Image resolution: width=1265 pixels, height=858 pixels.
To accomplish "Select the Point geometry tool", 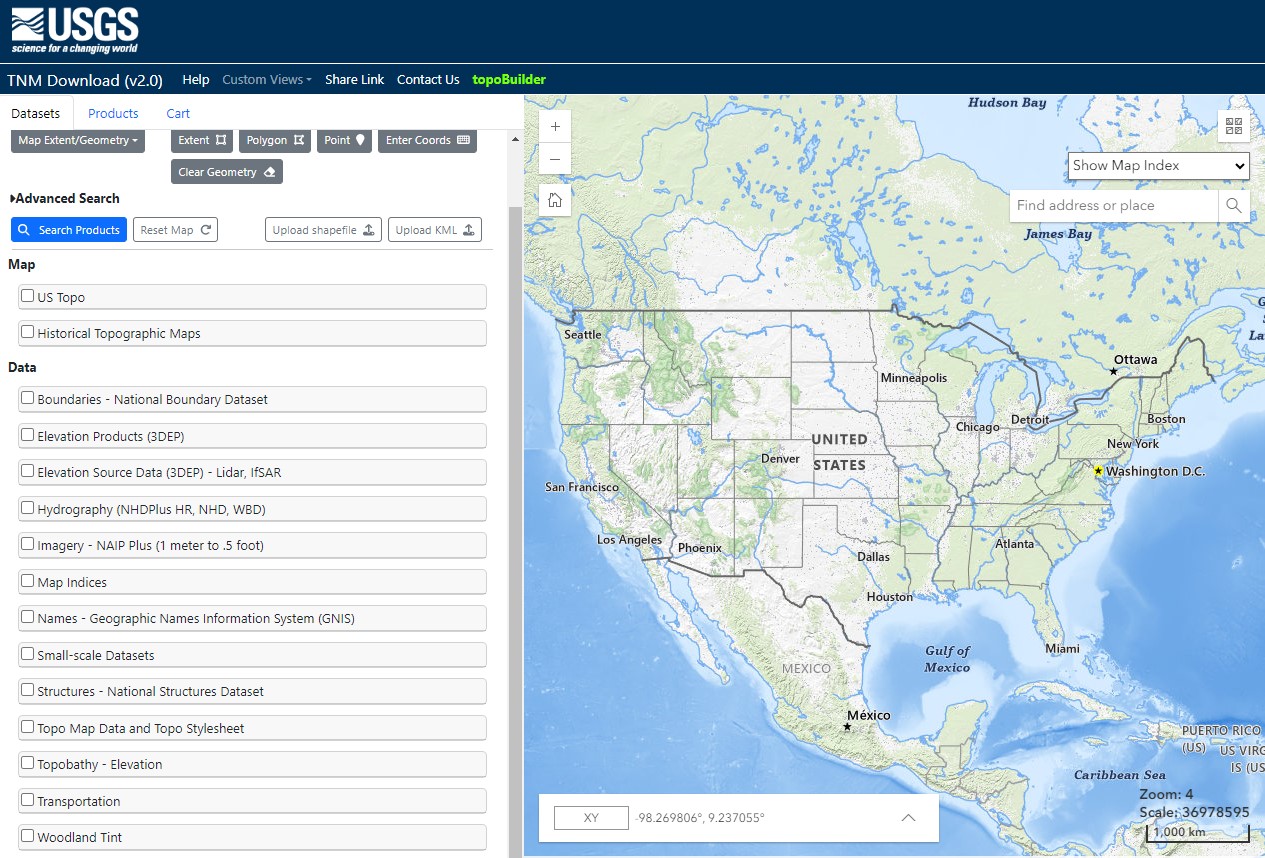I will [x=345, y=140].
